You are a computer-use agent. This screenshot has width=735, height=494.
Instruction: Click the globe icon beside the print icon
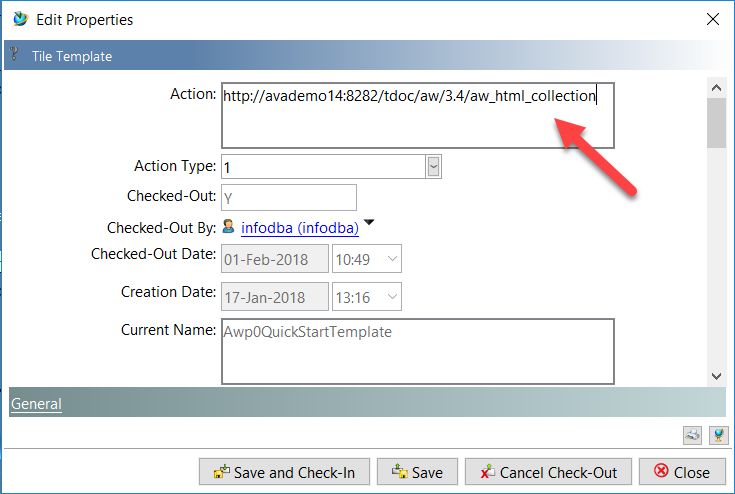(x=717, y=434)
